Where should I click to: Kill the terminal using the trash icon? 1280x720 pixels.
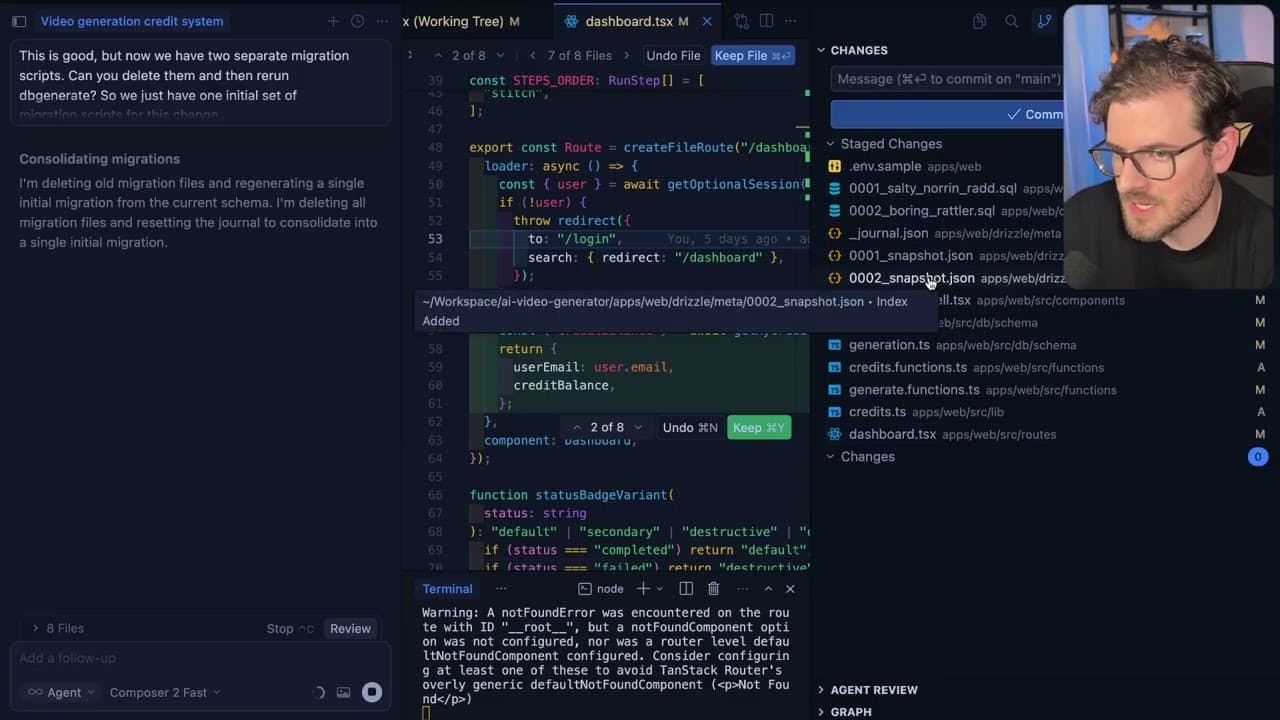tap(713, 589)
